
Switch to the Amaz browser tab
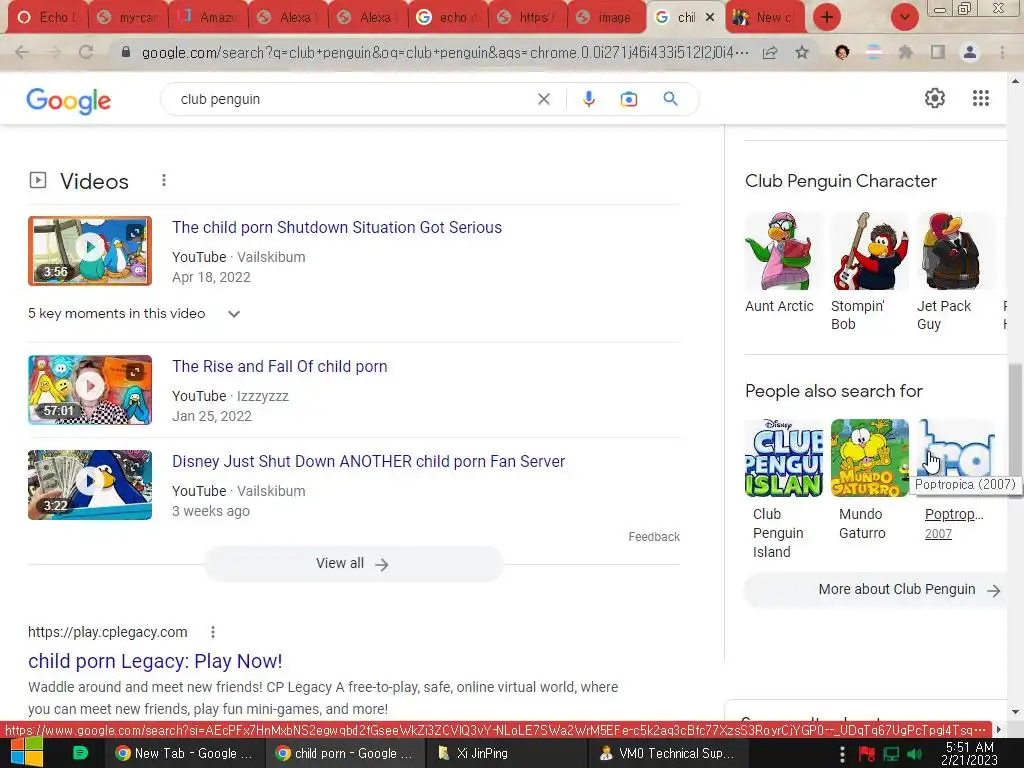(x=208, y=18)
